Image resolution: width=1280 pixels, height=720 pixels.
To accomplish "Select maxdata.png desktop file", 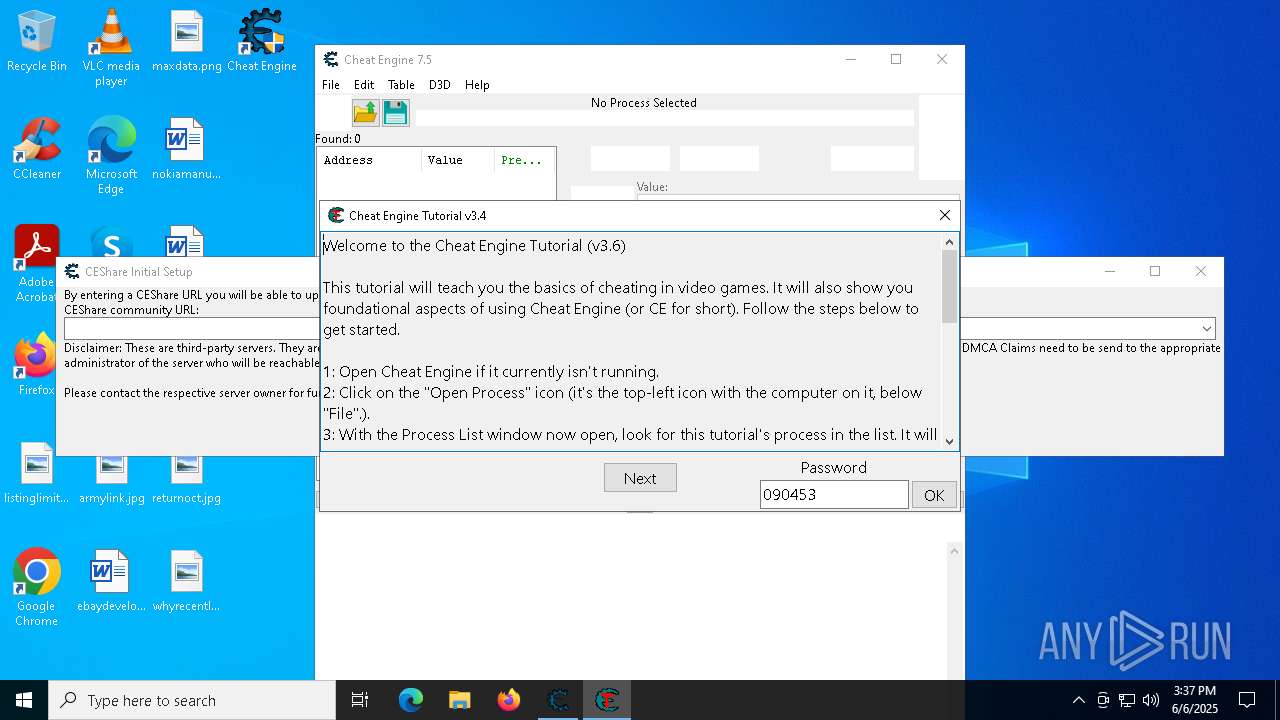I will [187, 42].
